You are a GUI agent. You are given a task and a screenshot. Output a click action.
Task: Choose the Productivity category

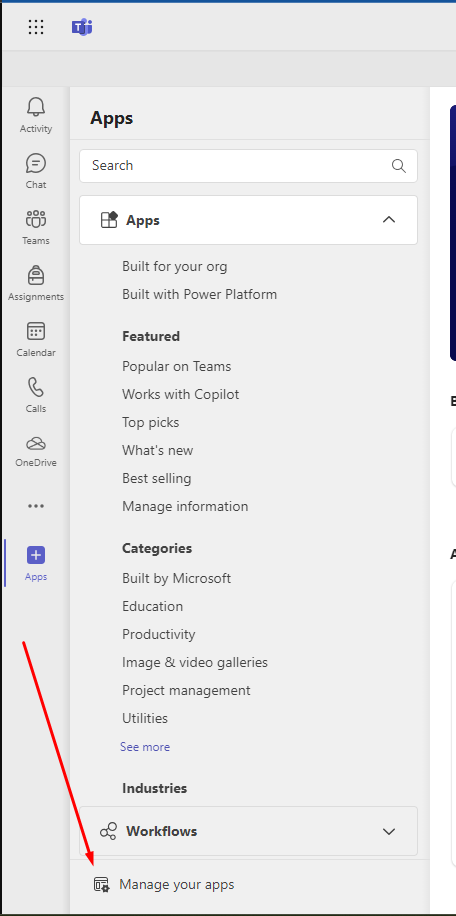click(158, 634)
